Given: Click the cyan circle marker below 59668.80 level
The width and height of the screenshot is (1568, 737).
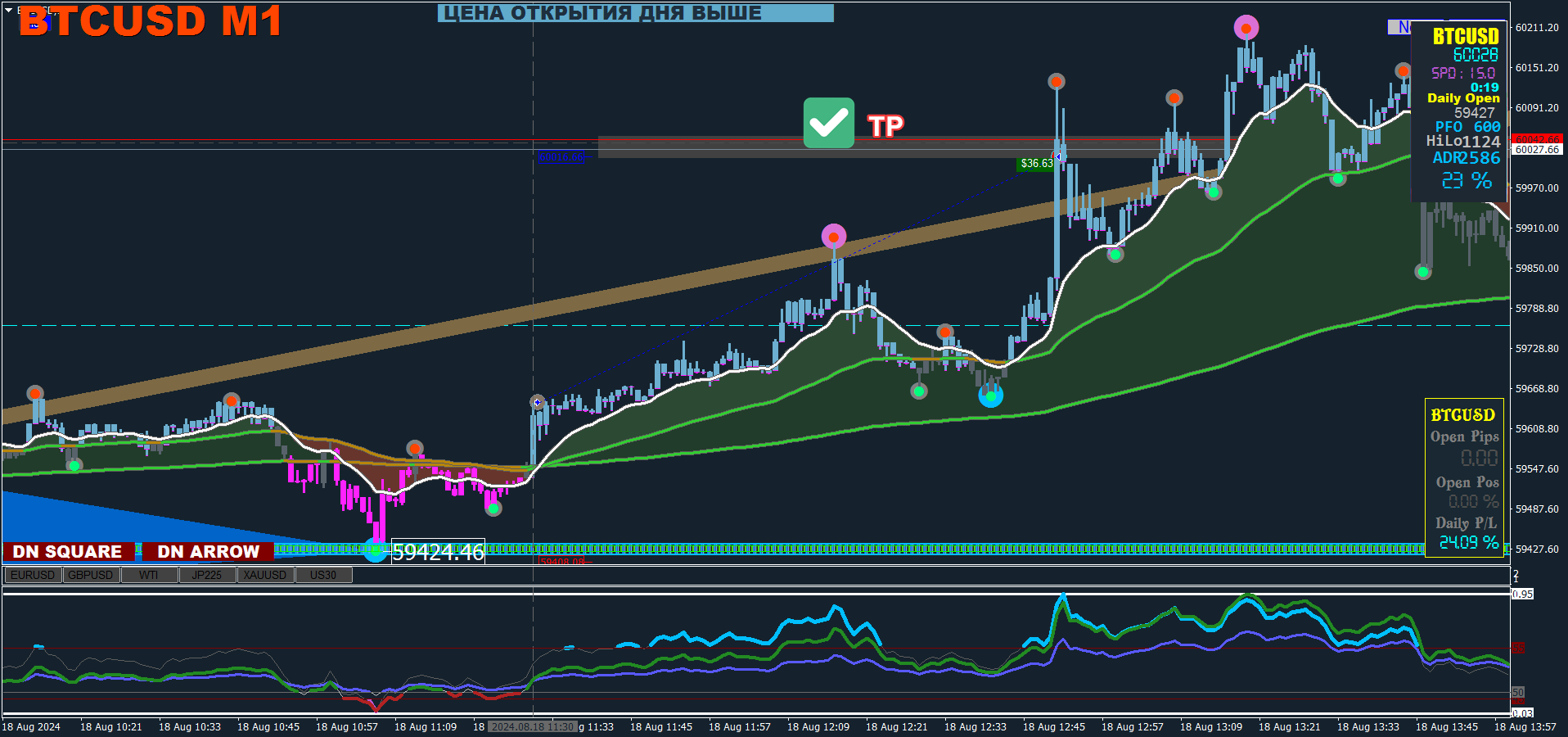Looking at the screenshot, I should (x=990, y=396).
